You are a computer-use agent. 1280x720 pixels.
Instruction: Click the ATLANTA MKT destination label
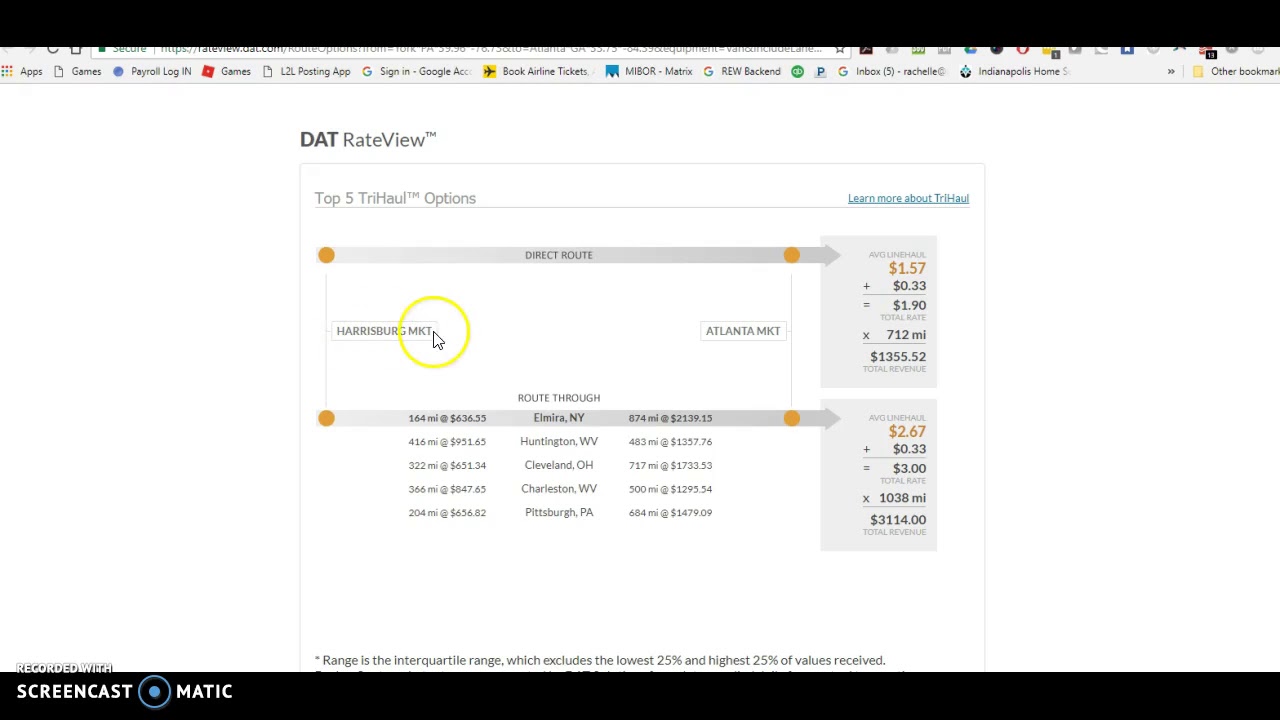click(x=743, y=331)
